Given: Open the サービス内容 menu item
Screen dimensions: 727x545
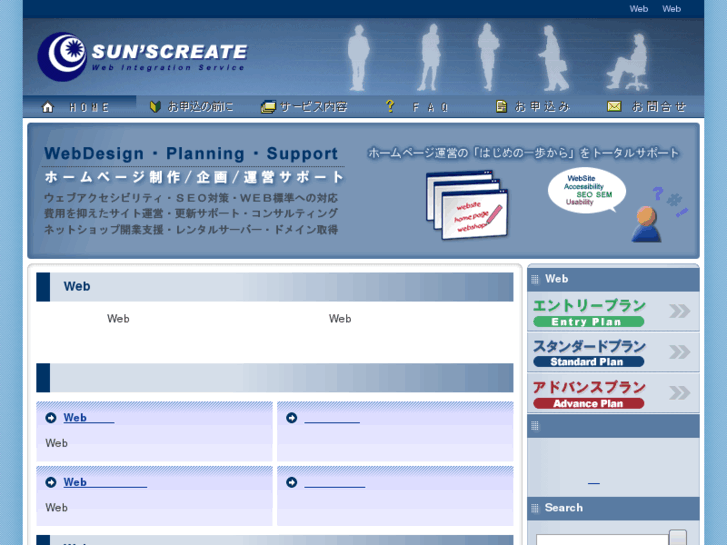Looking at the screenshot, I should [x=304, y=107].
